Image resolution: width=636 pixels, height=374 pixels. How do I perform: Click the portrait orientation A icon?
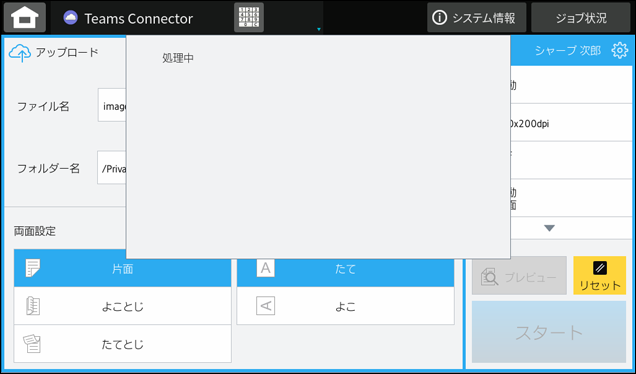[265, 268]
